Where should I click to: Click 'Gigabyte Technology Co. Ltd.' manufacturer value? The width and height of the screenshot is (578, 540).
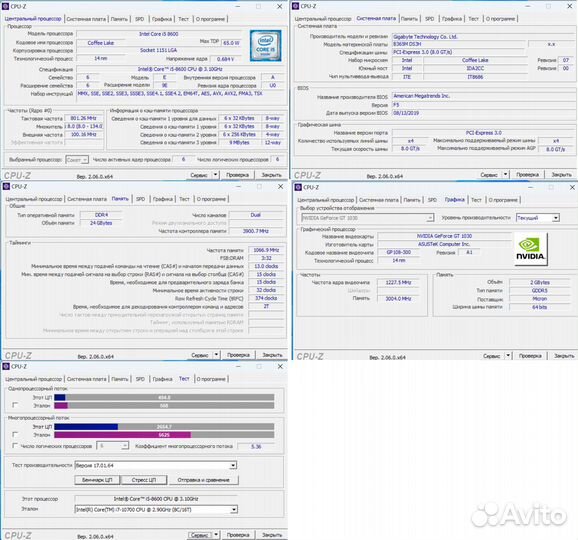[x=425, y=36]
